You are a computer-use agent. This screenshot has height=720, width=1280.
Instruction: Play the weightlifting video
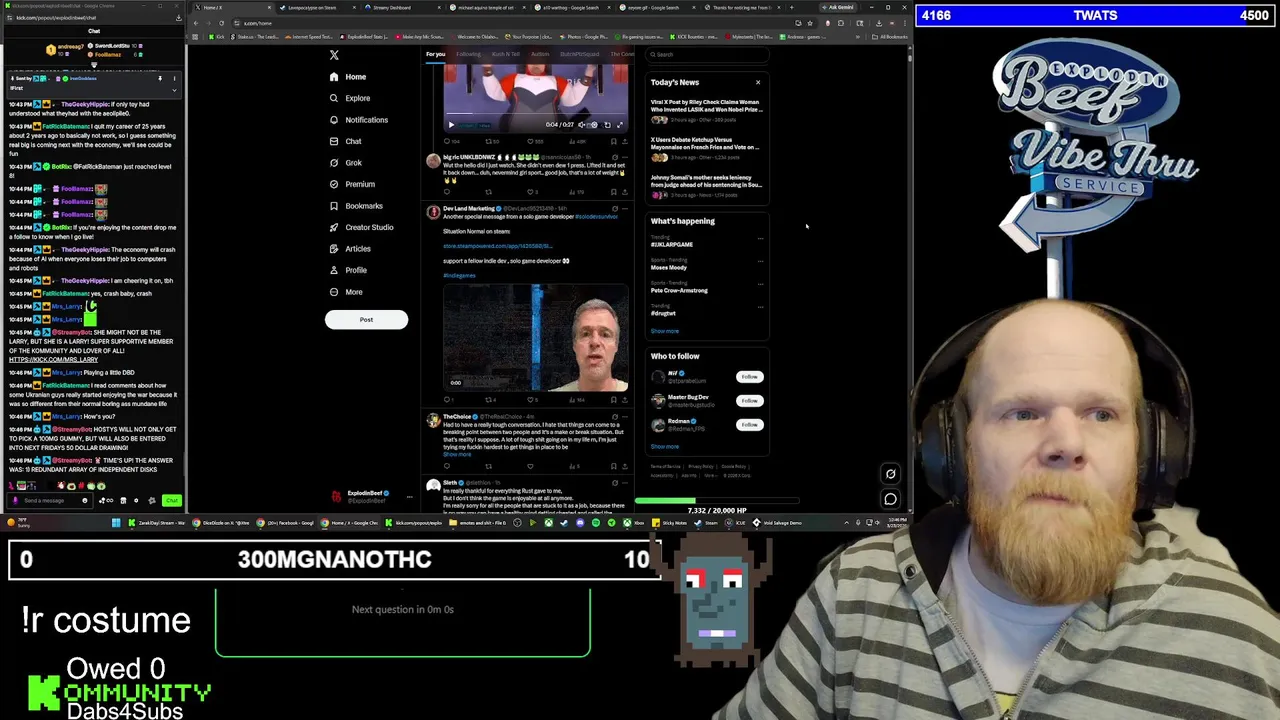451,125
